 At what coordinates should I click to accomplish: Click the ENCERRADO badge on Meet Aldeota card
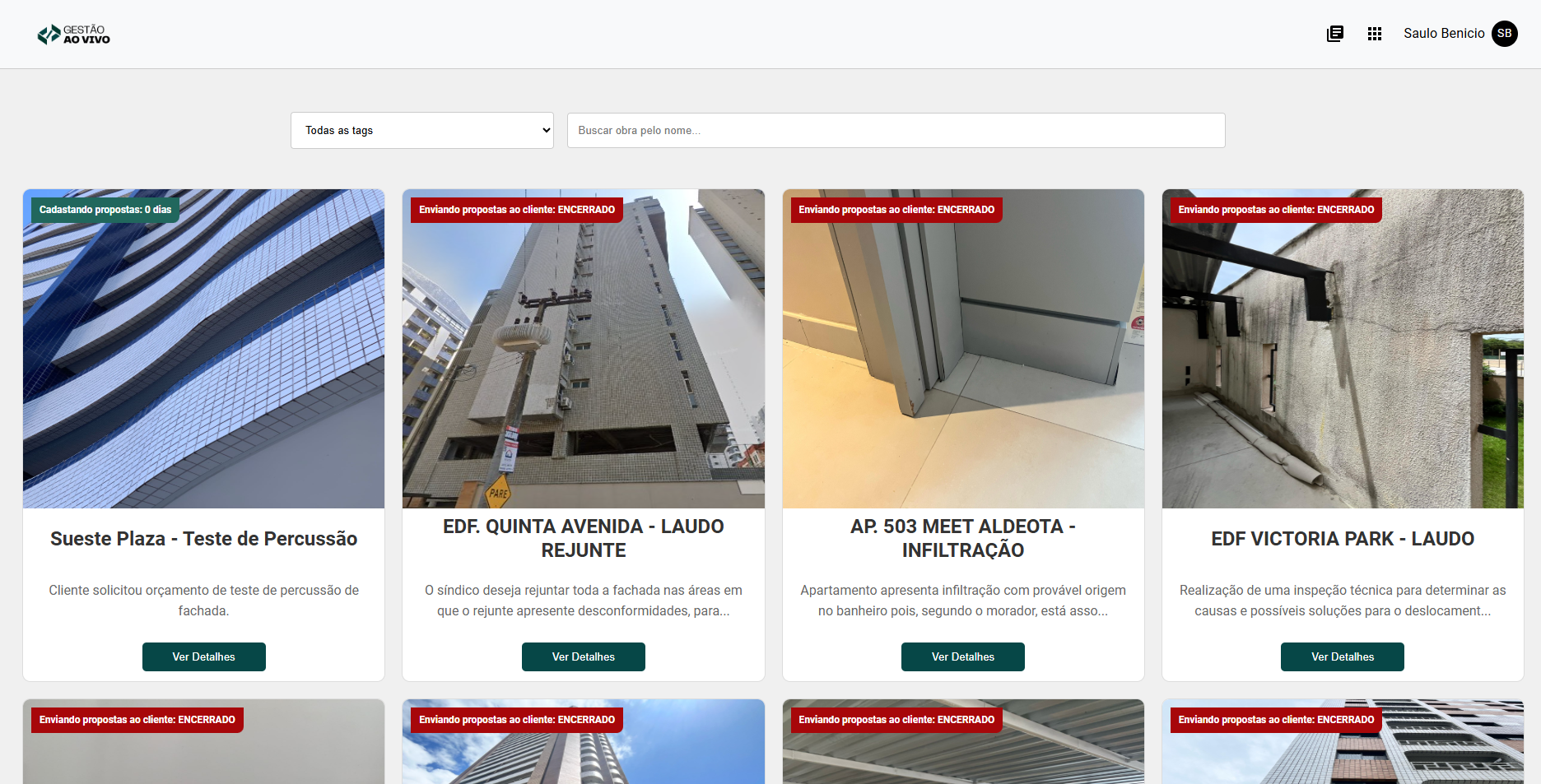click(896, 210)
